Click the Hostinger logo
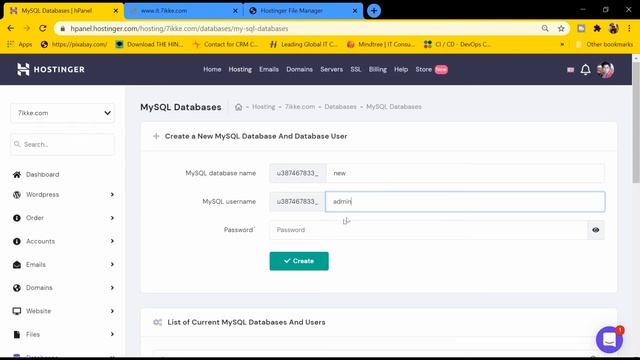The height and width of the screenshot is (360, 640). (x=51, y=69)
